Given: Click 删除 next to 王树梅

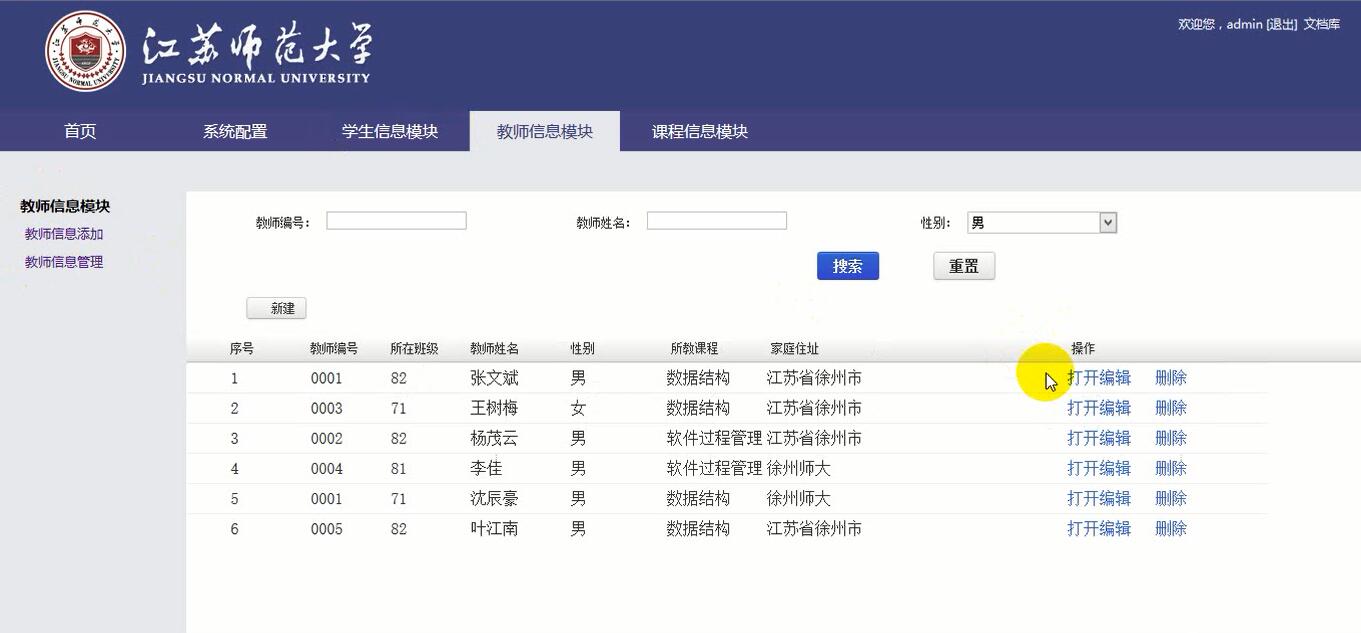Looking at the screenshot, I should coord(1170,408).
